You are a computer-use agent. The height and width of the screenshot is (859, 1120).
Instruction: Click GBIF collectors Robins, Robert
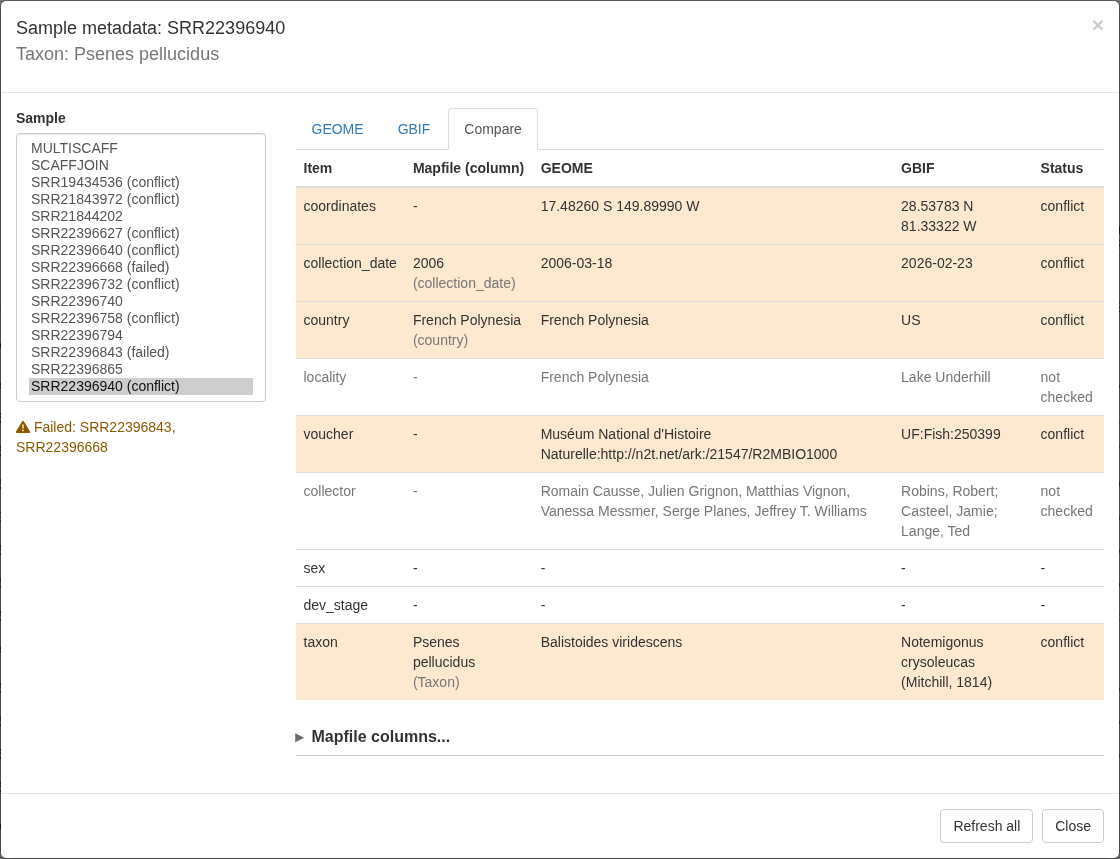[949, 511]
